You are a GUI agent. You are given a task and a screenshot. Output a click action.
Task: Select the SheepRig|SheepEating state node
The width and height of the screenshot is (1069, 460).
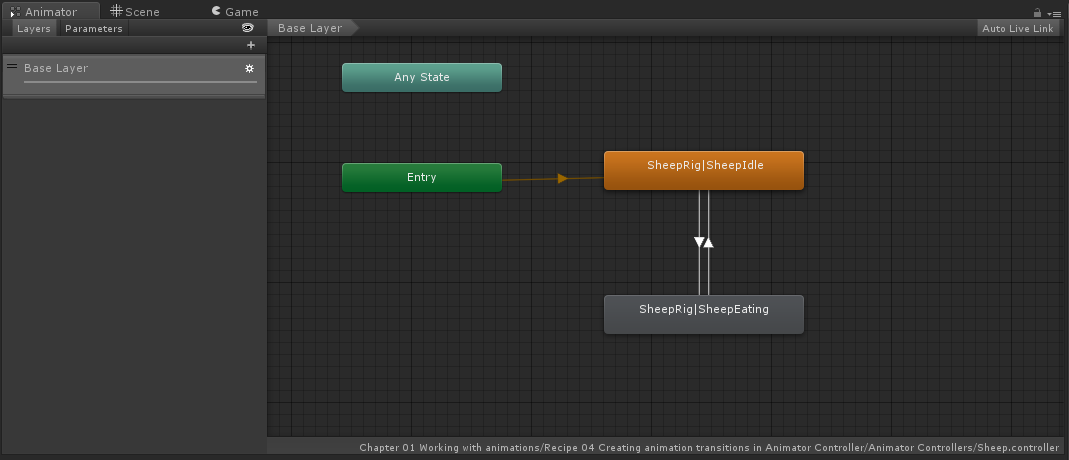[704, 314]
